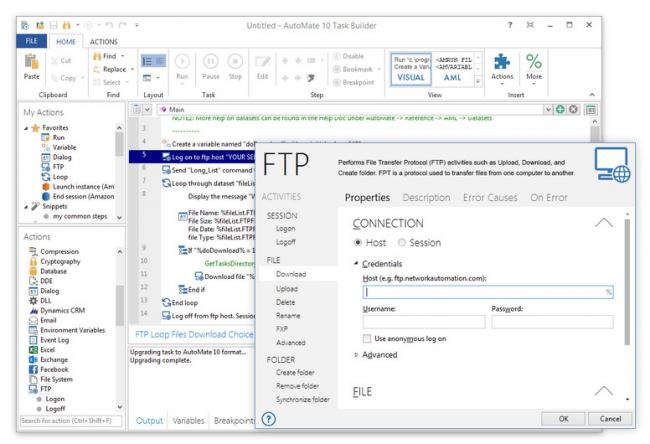
Task: Switch to VISUAL view thumbnail
Action: click(411, 69)
